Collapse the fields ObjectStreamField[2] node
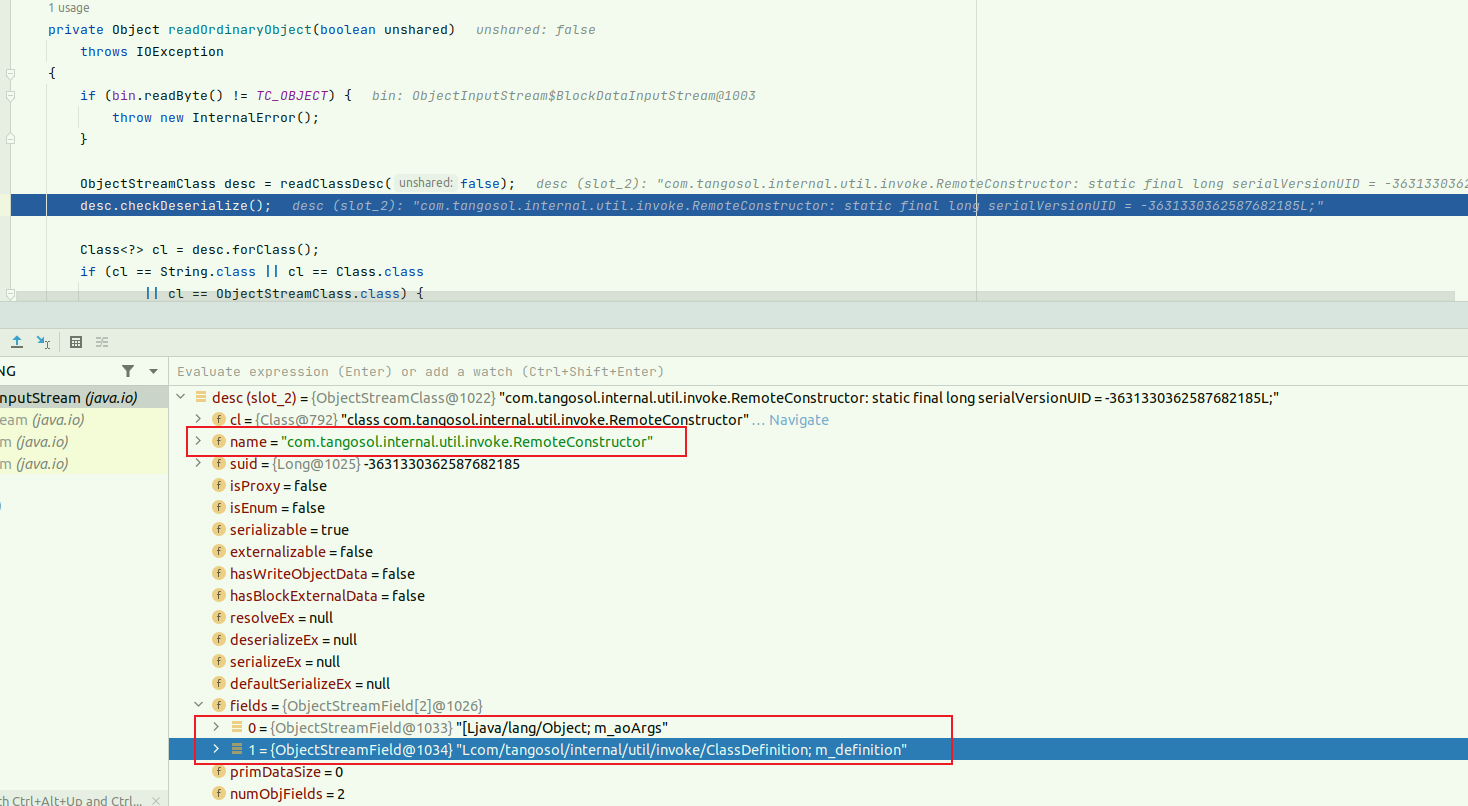1468x806 pixels. 198,706
